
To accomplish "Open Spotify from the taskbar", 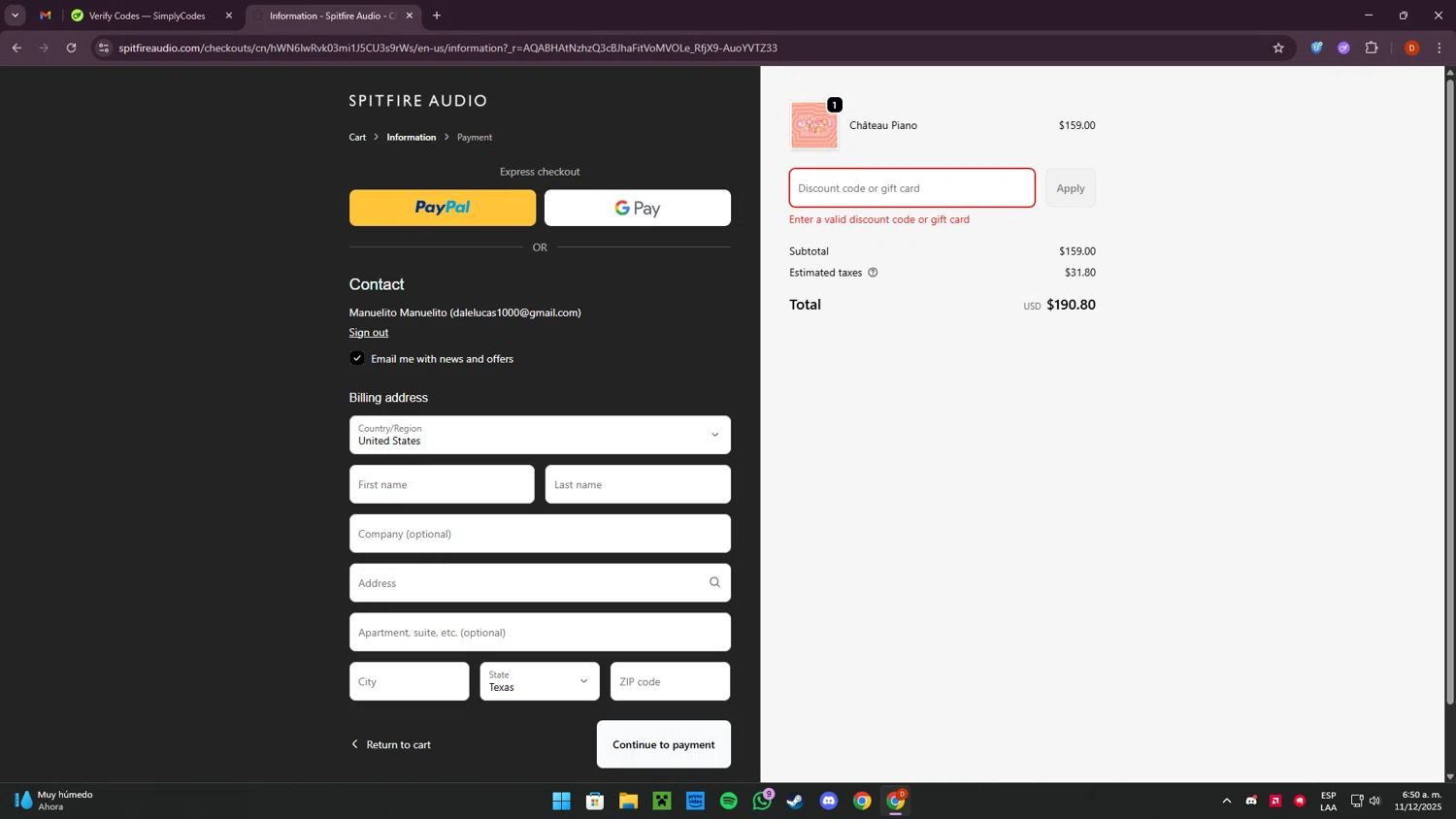I will [729, 801].
